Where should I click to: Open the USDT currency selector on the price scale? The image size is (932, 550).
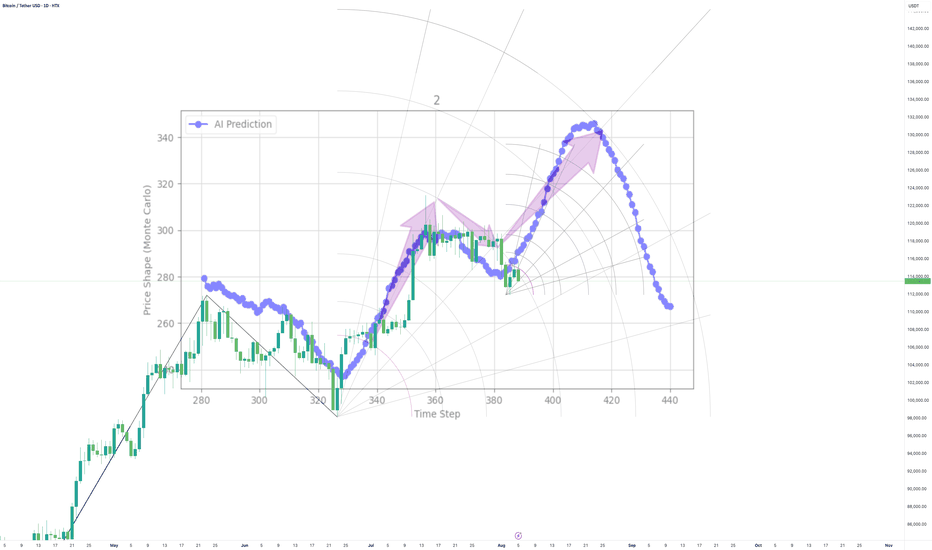click(x=914, y=5)
